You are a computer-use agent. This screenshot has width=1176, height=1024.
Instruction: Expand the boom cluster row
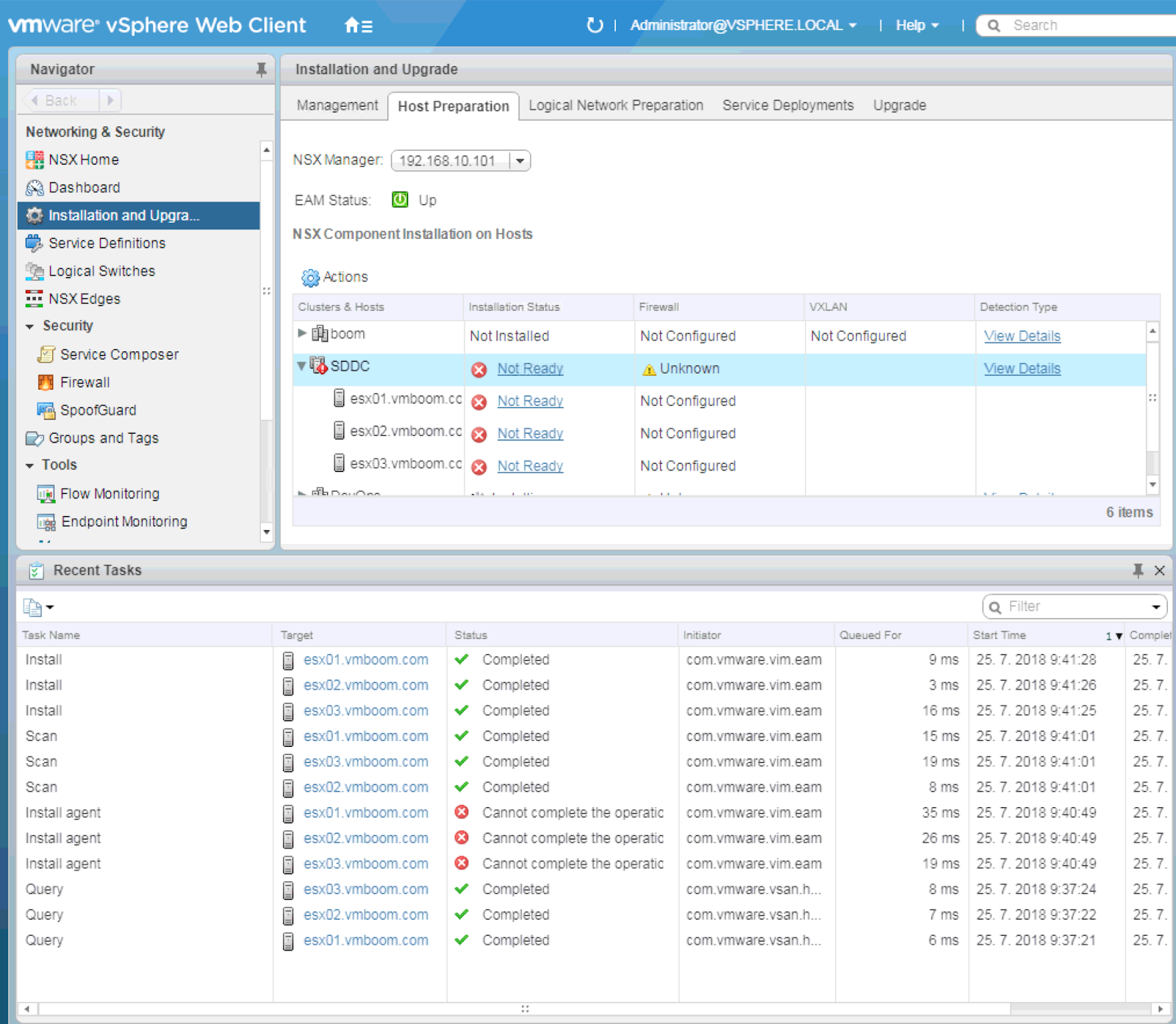[x=302, y=333]
